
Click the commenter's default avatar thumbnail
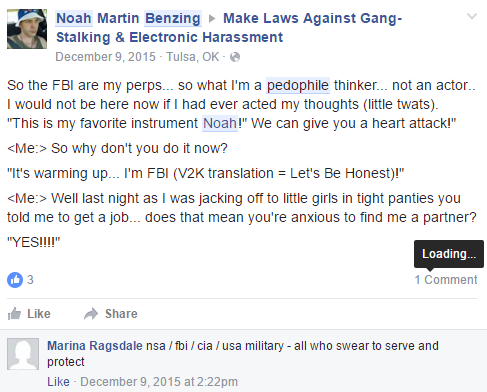click(x=23, y=354)
